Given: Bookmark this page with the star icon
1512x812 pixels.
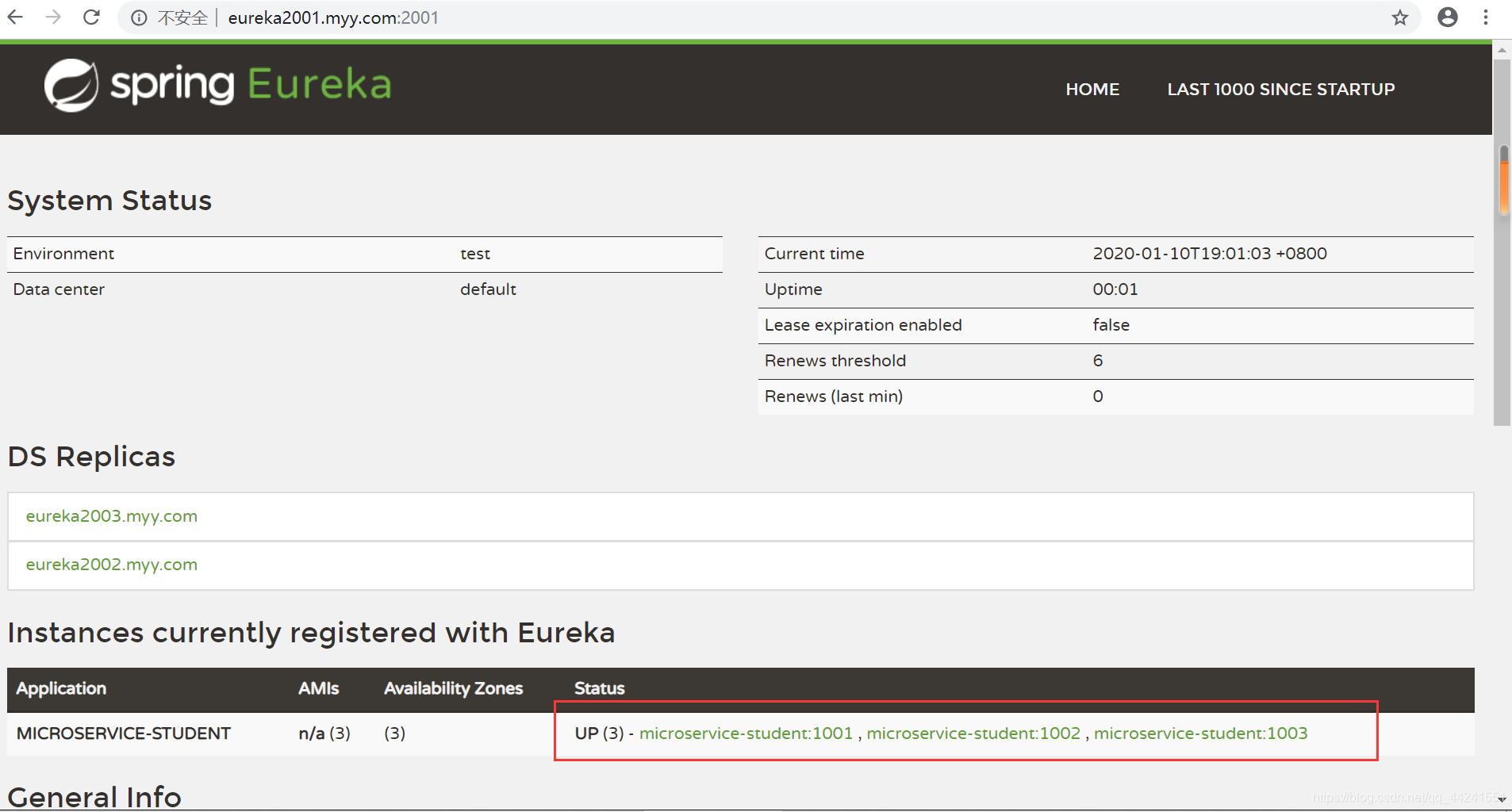Looking at the screenshot, I should [x=1400, y=17].
